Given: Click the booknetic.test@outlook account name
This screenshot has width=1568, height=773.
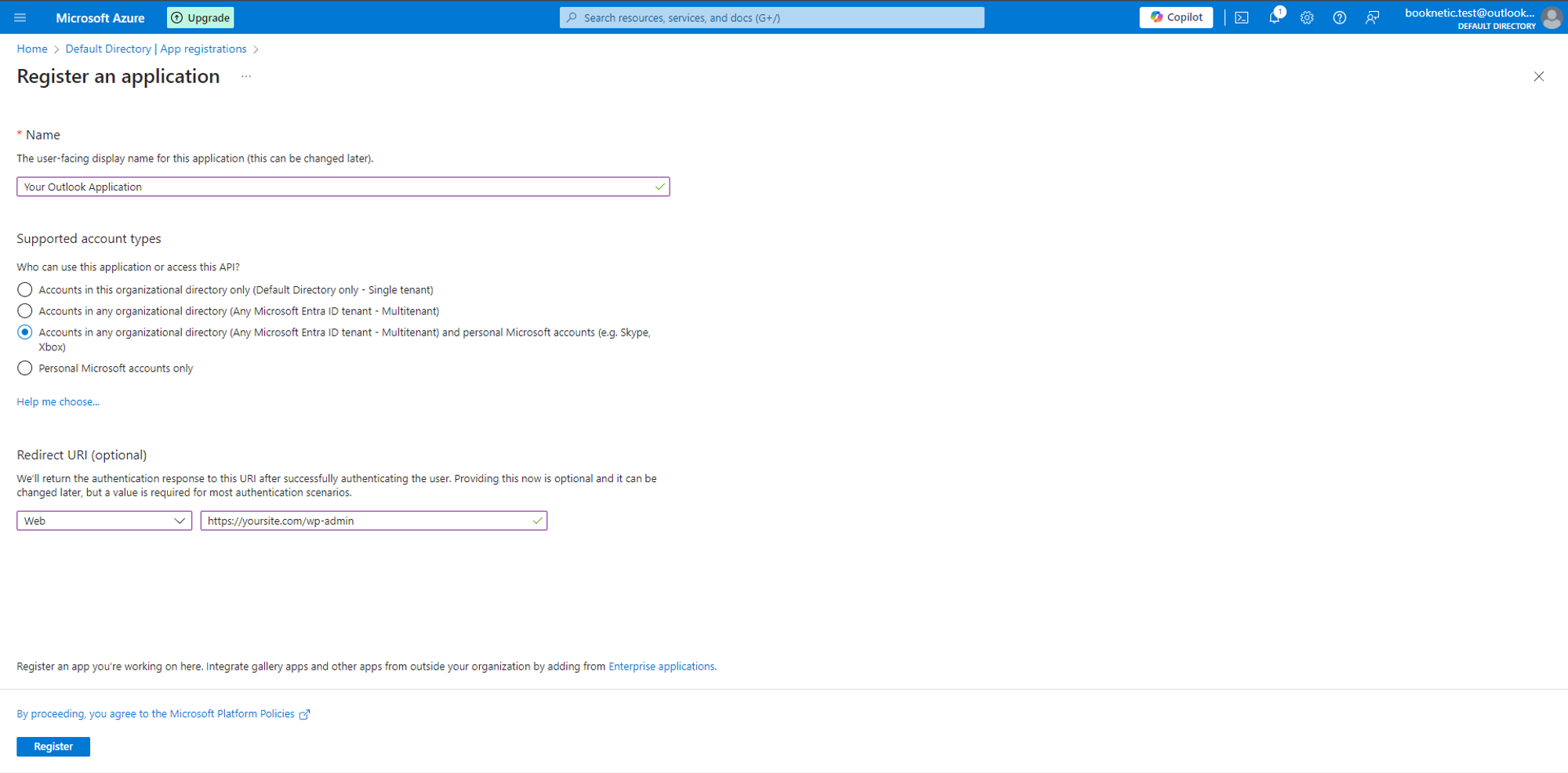Looking at the screenshot, I should pyautogui.click(x=1469, y=13).
